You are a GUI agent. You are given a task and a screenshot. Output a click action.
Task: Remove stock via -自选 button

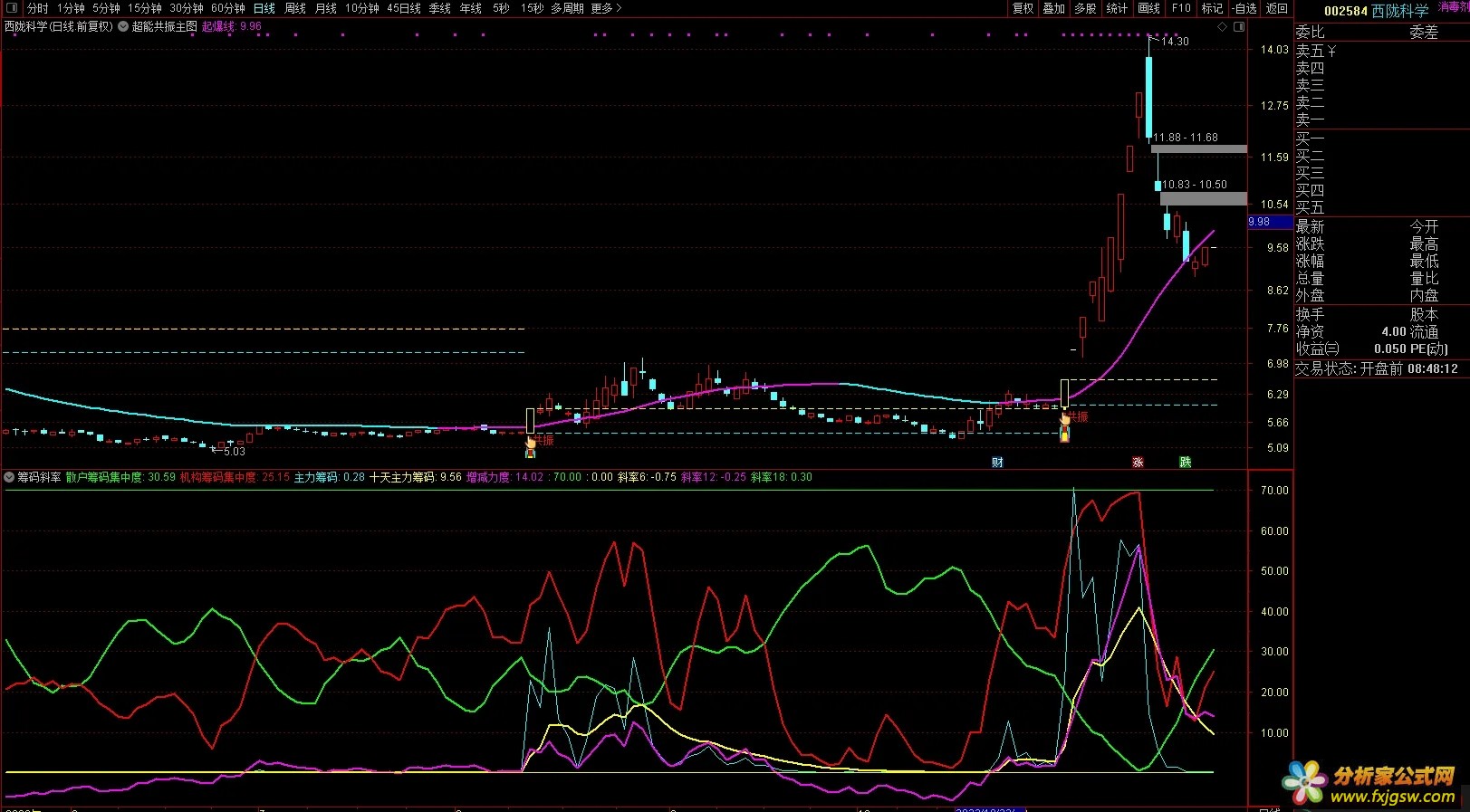[1244, 8]
